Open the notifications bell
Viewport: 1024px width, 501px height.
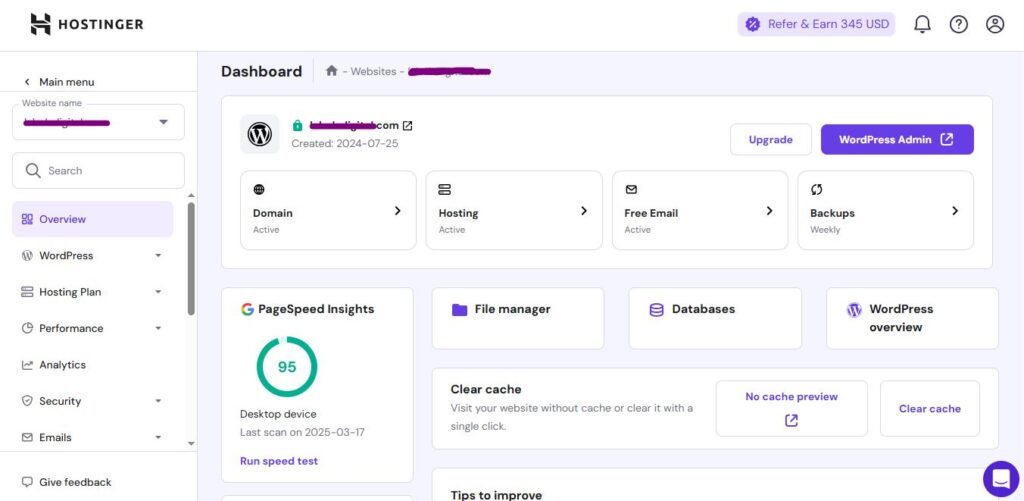tap(921, 24)
